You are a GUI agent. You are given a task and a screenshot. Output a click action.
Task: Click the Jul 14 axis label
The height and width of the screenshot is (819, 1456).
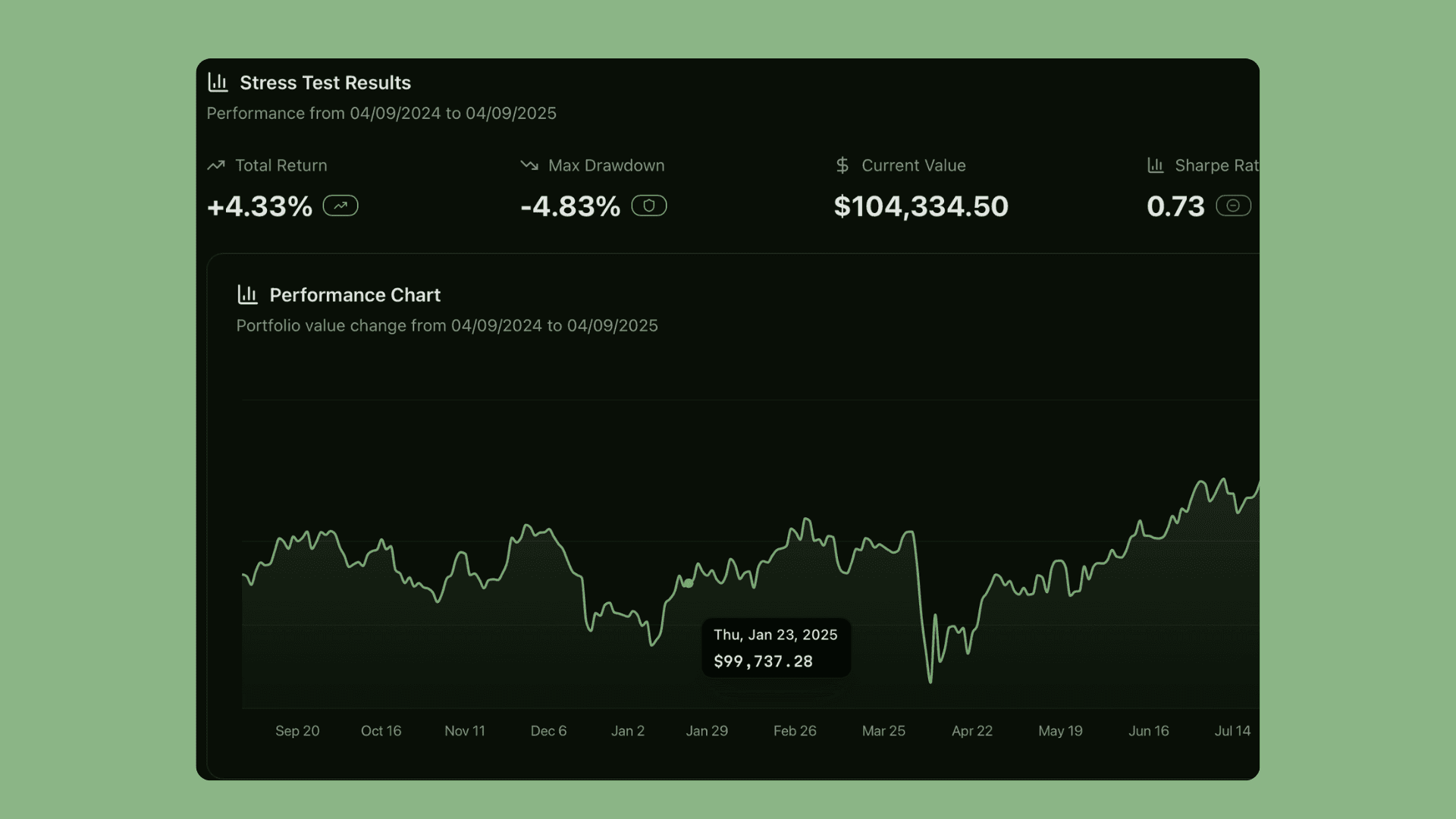click(x=1232, y=731)
